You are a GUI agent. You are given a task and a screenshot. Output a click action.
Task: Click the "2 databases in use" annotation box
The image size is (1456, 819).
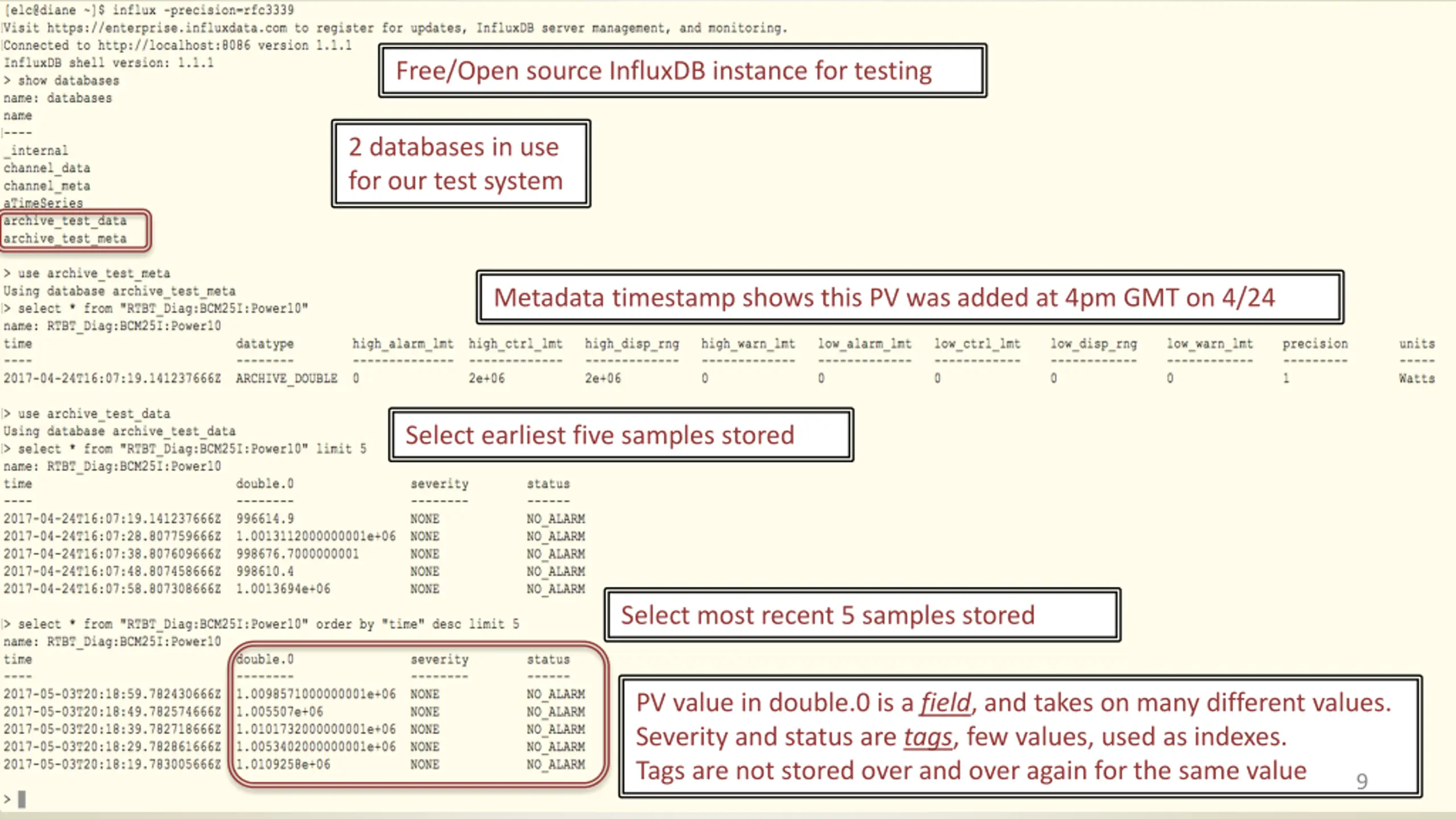tap(461, 164)
